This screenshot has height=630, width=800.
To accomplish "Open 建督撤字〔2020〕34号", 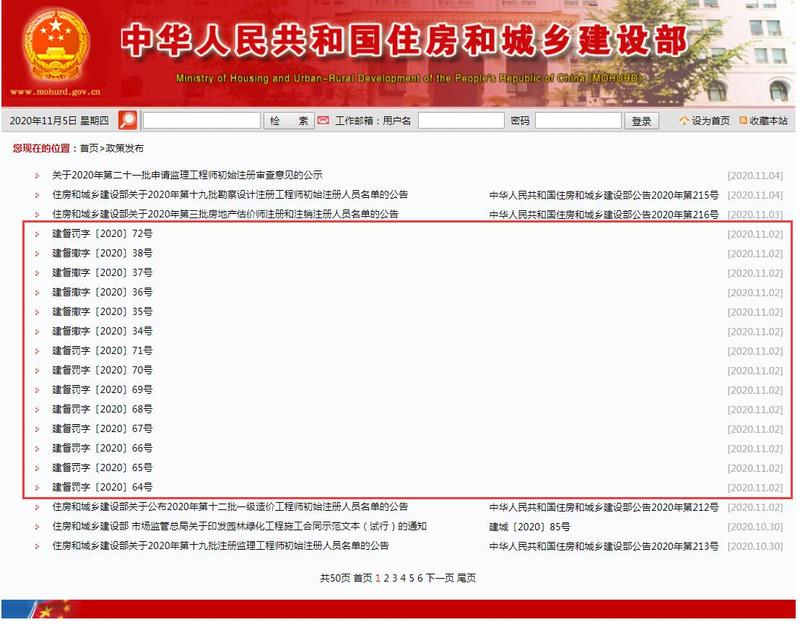I will coord(102,331).
